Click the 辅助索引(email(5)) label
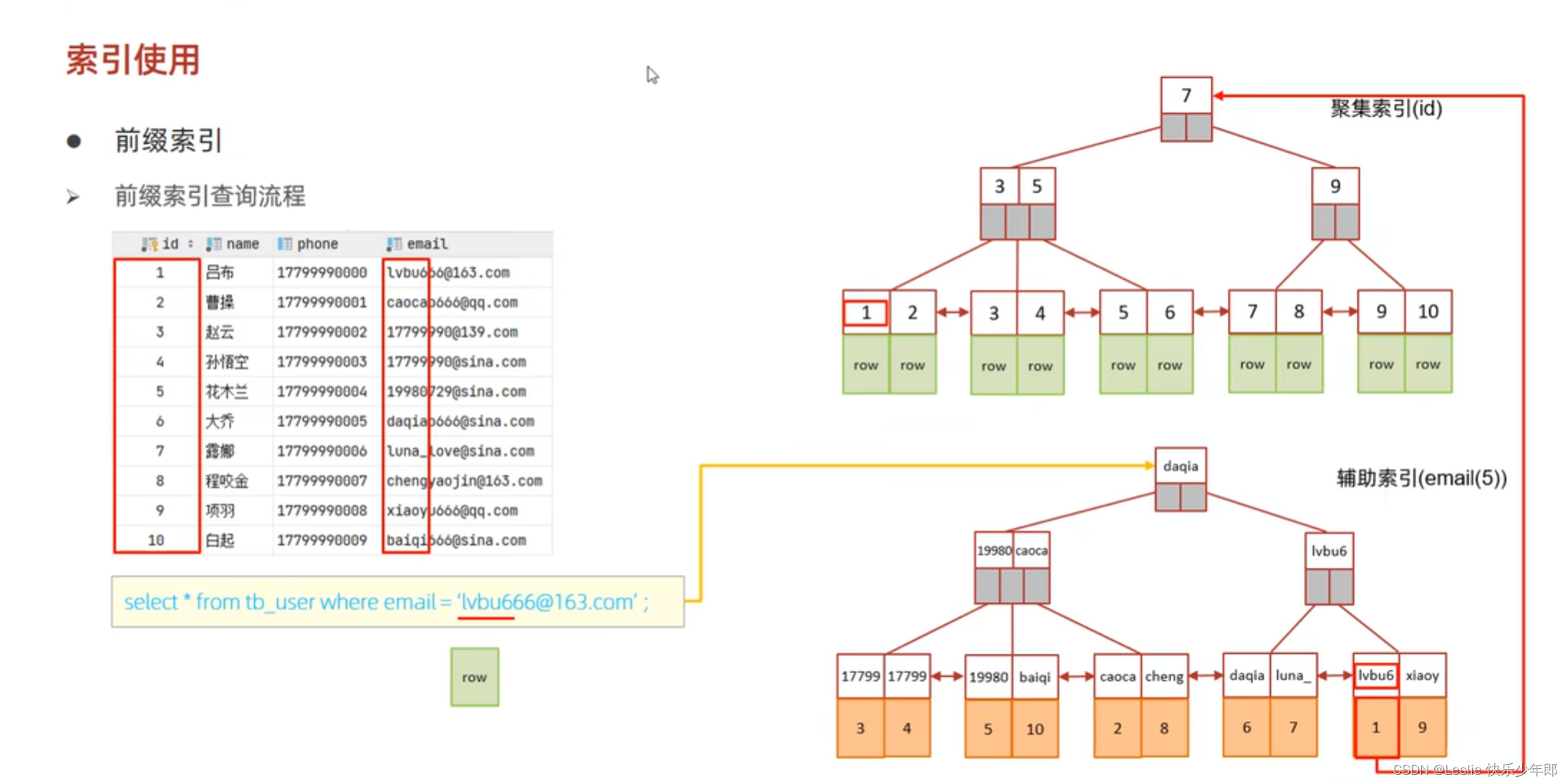Image resolution: width=1568 pixels, height=784 pixels. (x=1421, y=478)
